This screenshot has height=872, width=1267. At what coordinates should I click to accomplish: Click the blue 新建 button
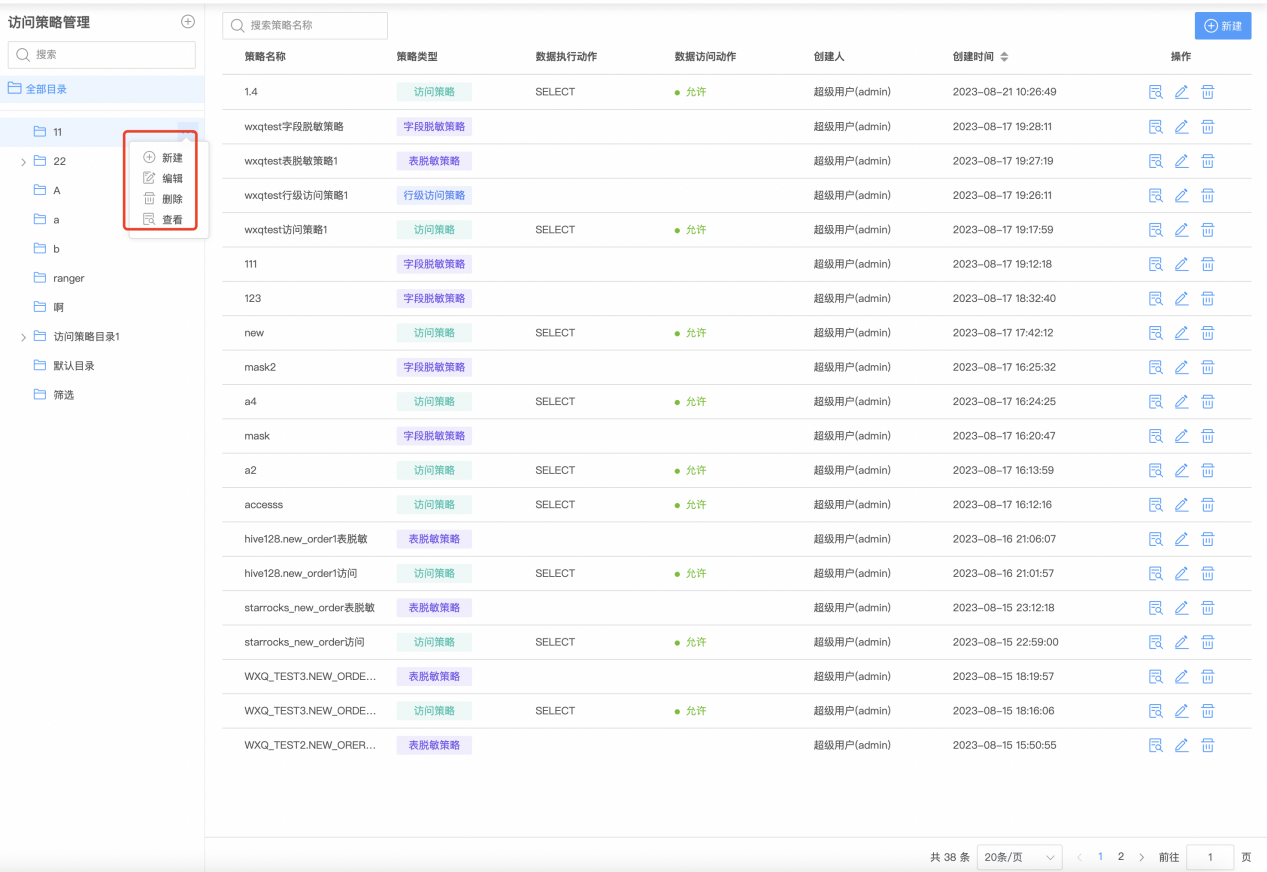1223,26
